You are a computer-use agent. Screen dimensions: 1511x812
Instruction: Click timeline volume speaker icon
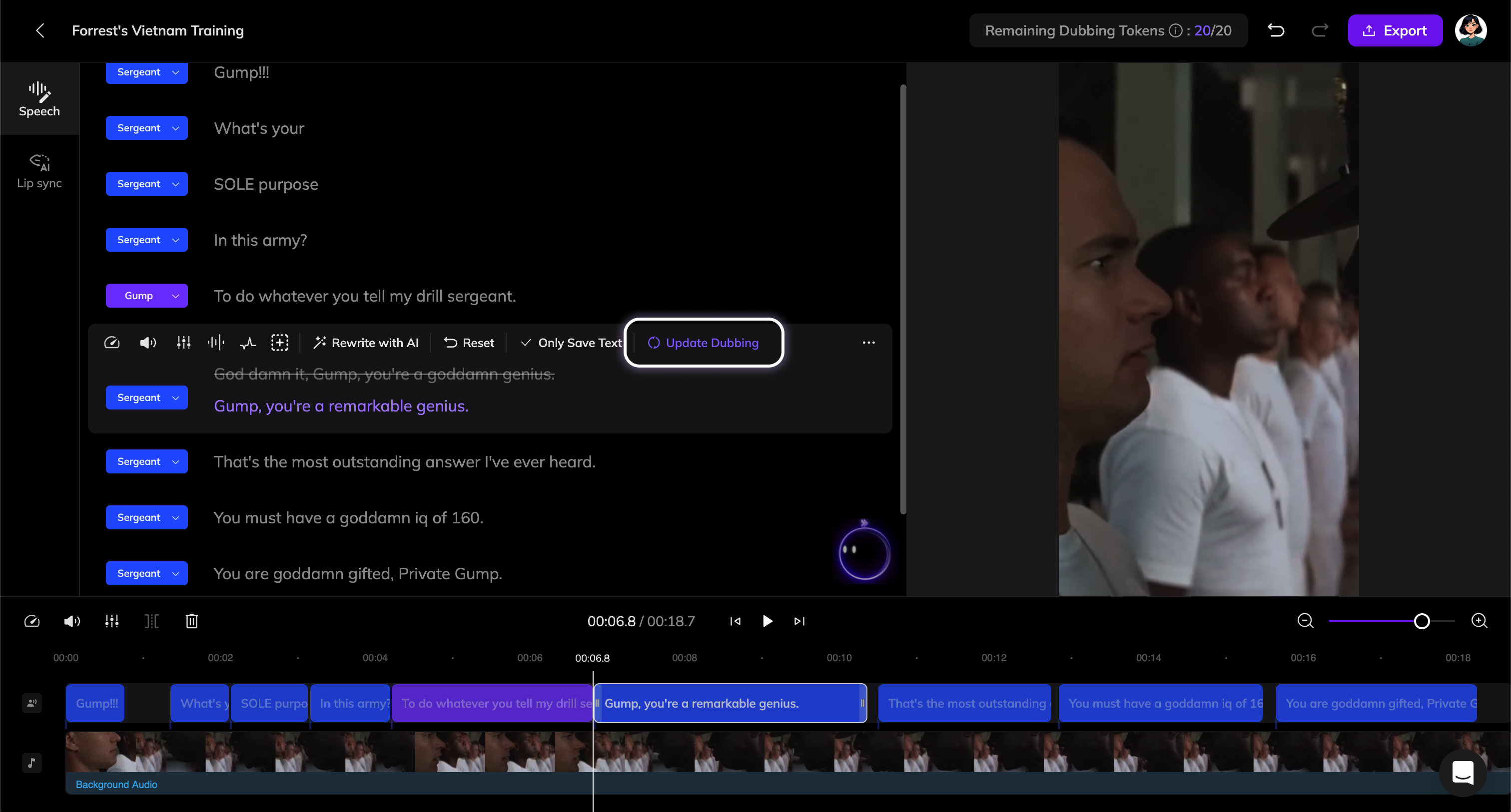(71, 621)
